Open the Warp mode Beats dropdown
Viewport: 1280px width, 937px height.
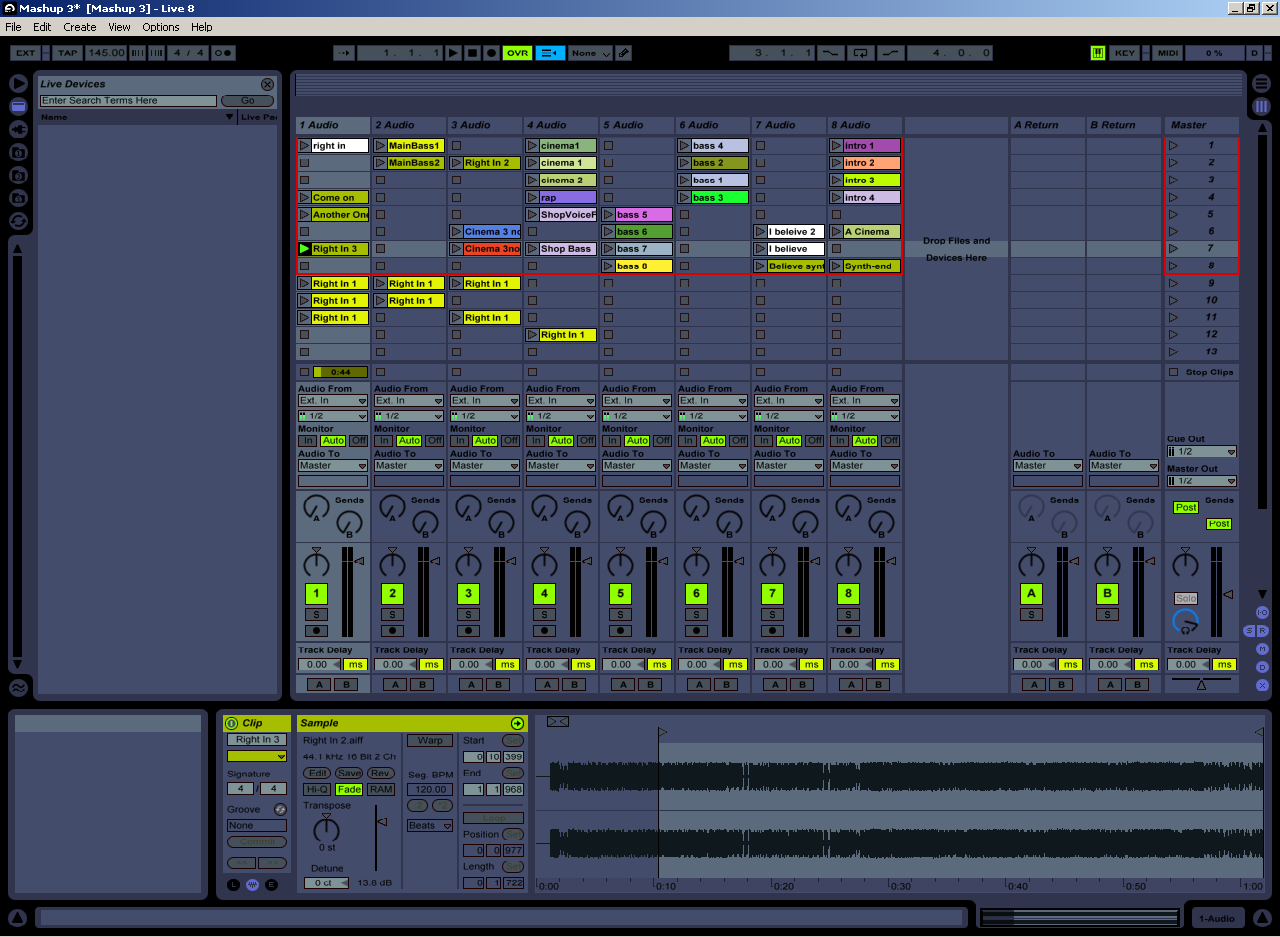point(430,826)
